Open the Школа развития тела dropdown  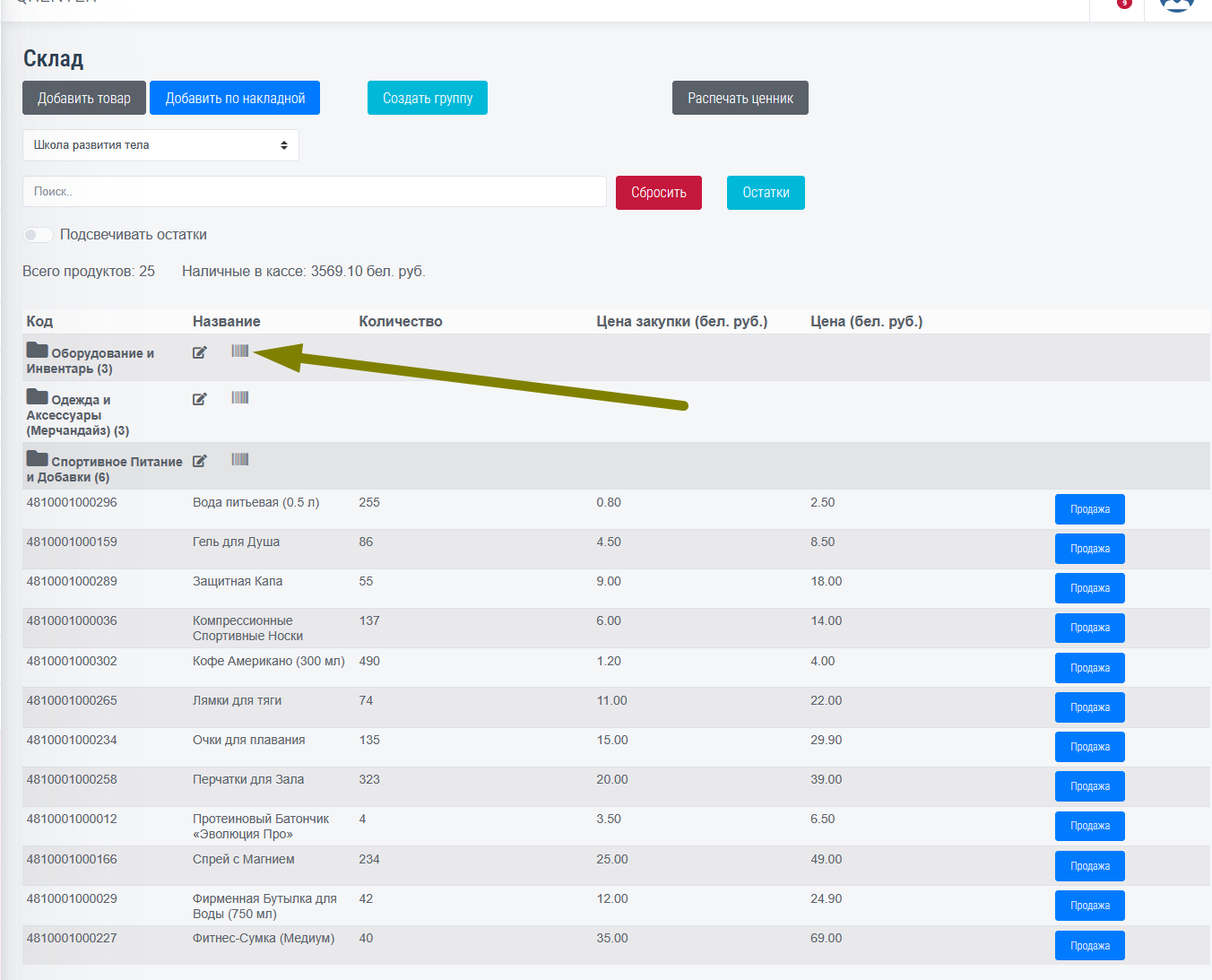[160, 145]
